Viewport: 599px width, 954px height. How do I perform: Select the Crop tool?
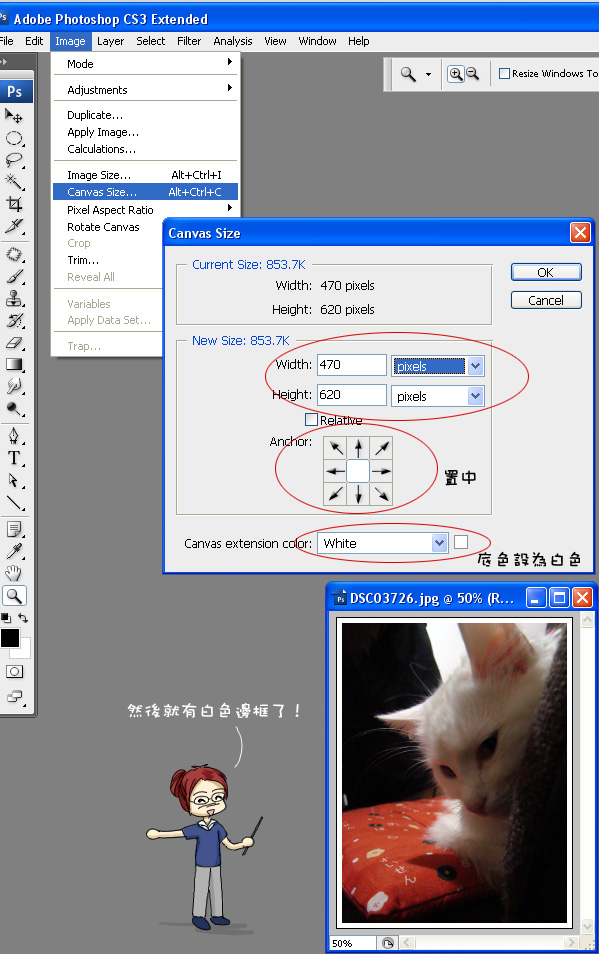[14, 204]
